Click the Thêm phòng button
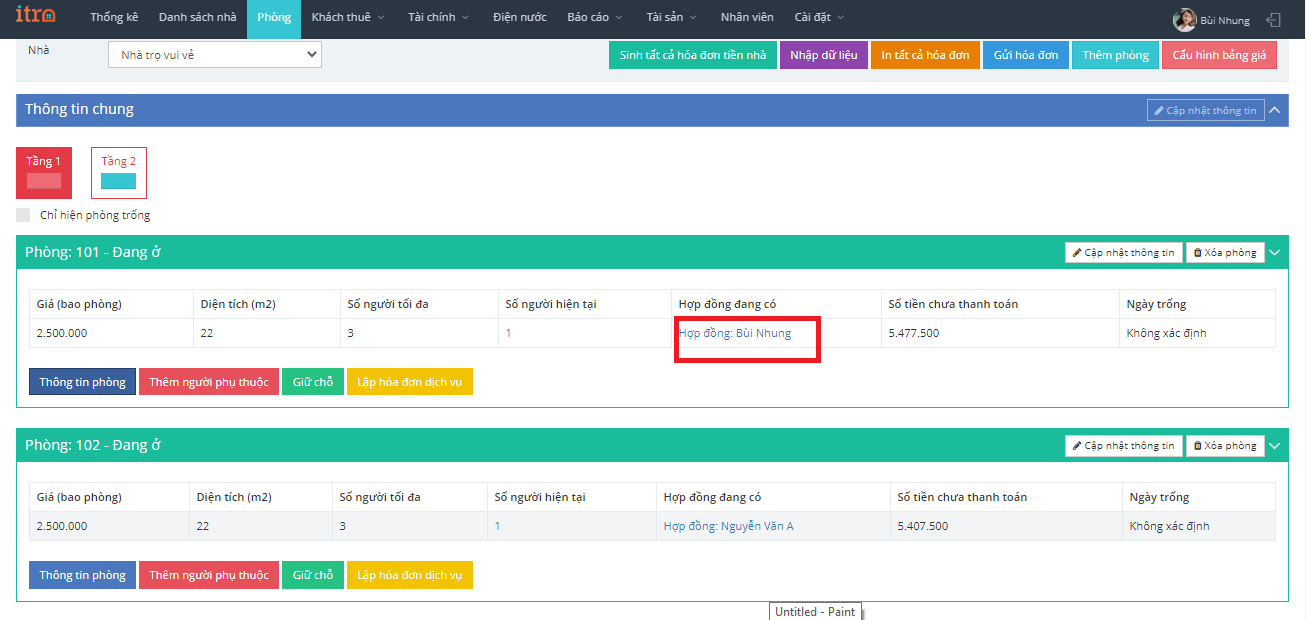This screenshot has height=620, width=1306. [1115, 55]
